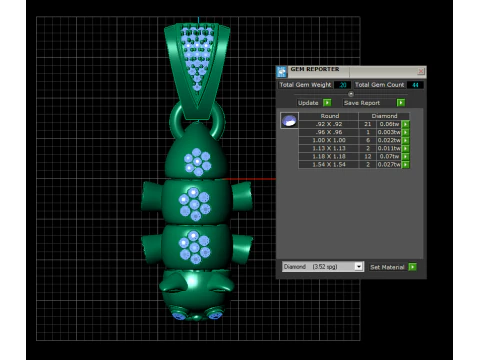Screen dimensions: 480x360
Task: Click green arrow for .96 X .96 row
Action: 406,132
